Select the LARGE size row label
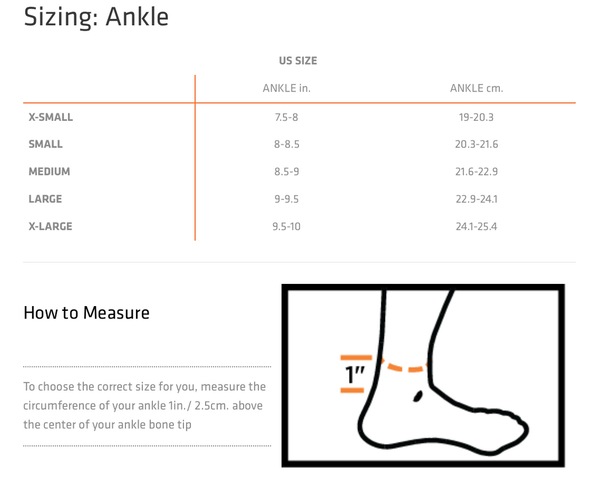Image resolution: width=600 pixels, height=495 pixels. pyautogui.click(x=45, y=199)
